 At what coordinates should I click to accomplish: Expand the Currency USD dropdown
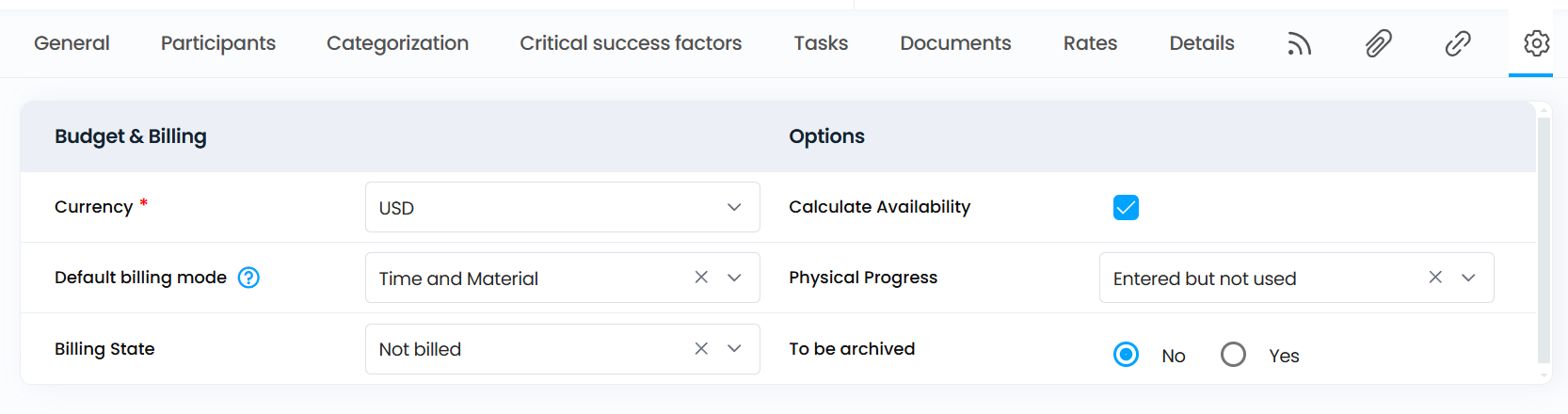point(563,207)
